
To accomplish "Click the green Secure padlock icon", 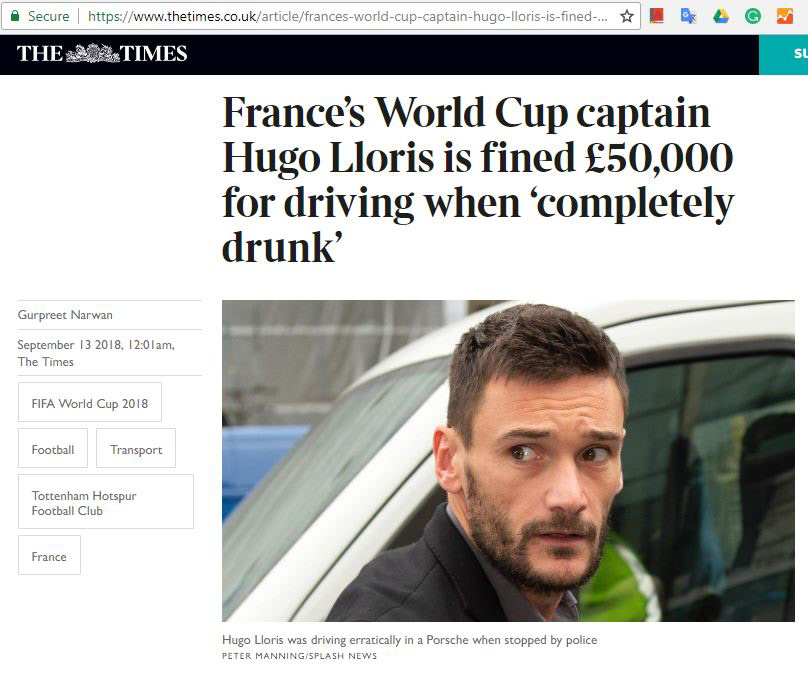I will click(15, 16).
